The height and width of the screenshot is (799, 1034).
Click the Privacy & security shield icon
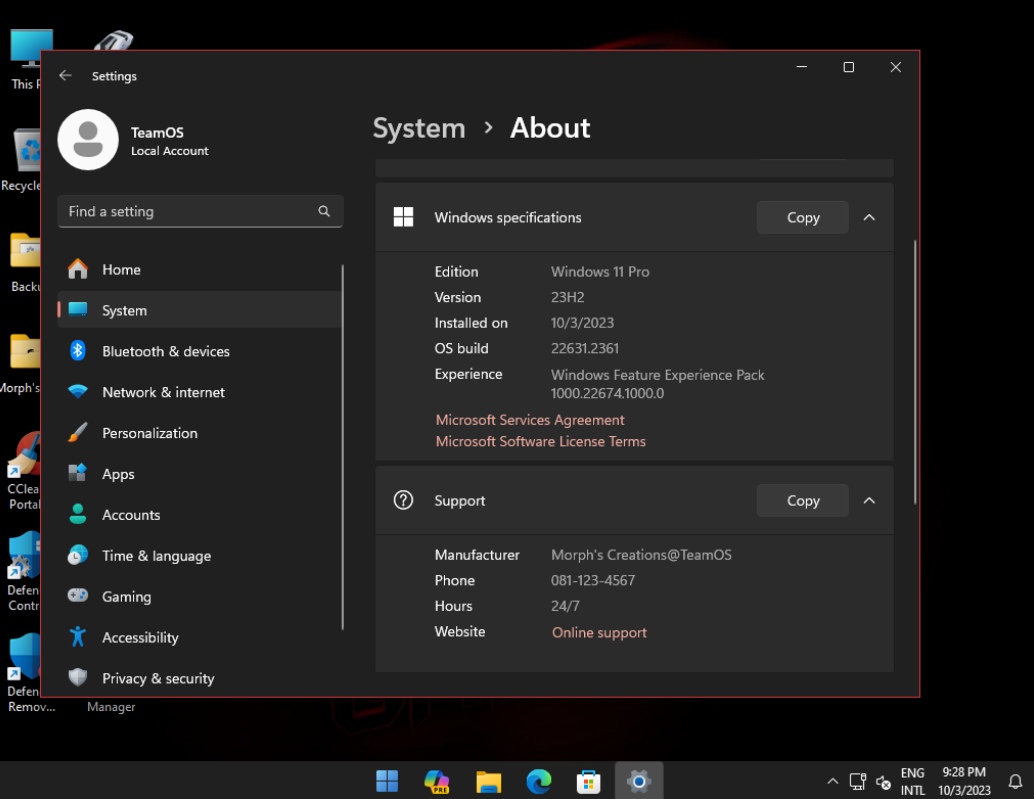78,678
